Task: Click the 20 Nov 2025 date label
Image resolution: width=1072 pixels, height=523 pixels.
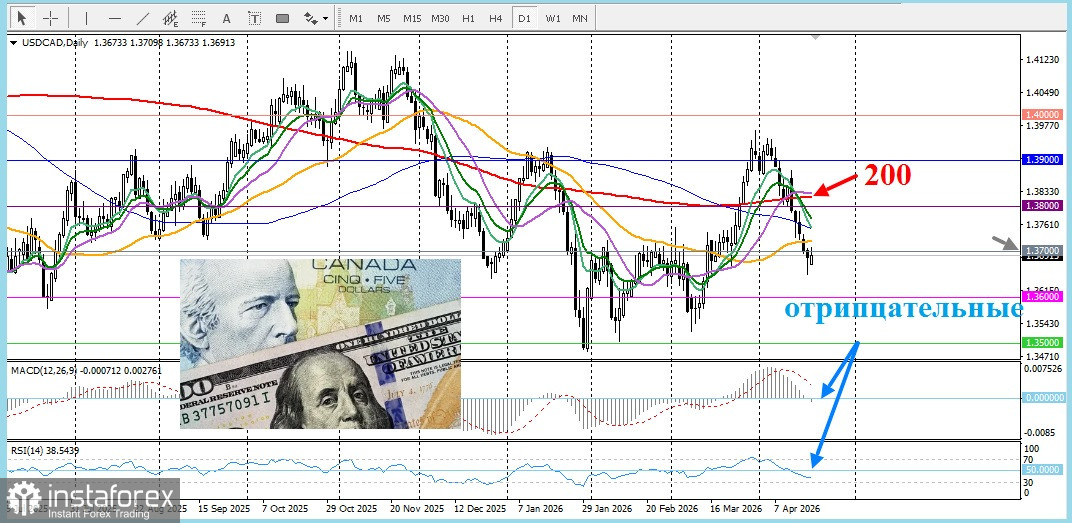Action: click(x=418, y=509)
